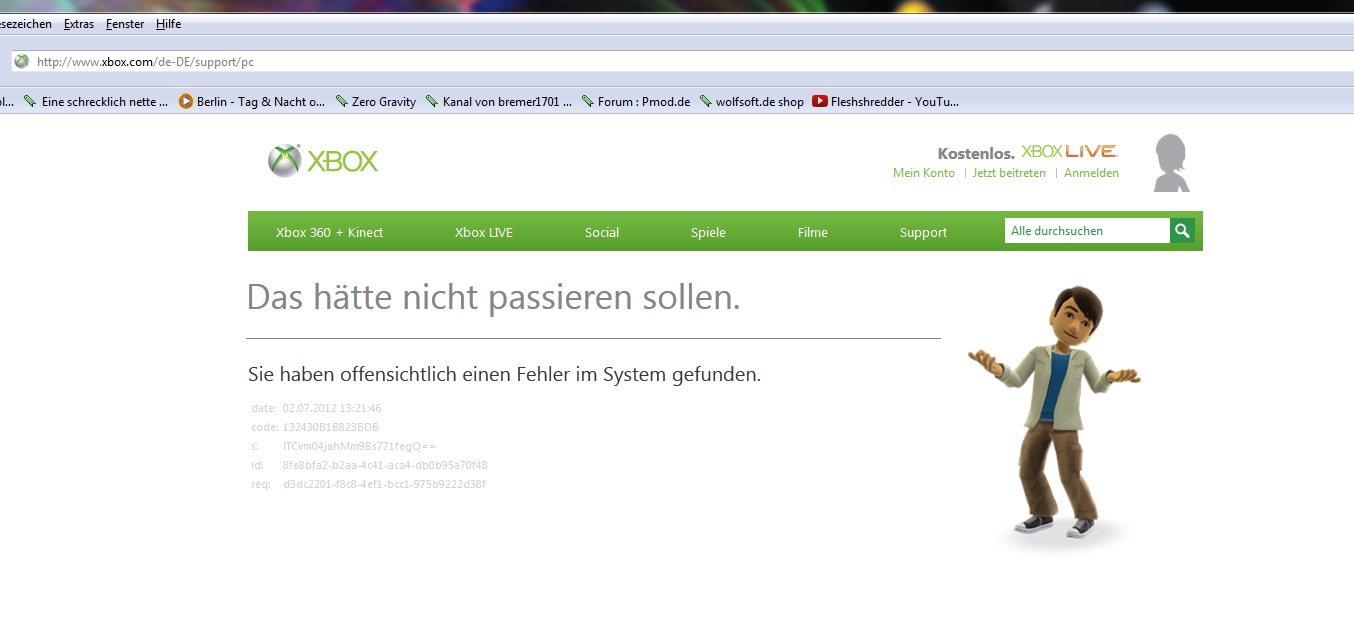
Task: Open the Zero Gravity bookmark
Action: pos(376,101)
